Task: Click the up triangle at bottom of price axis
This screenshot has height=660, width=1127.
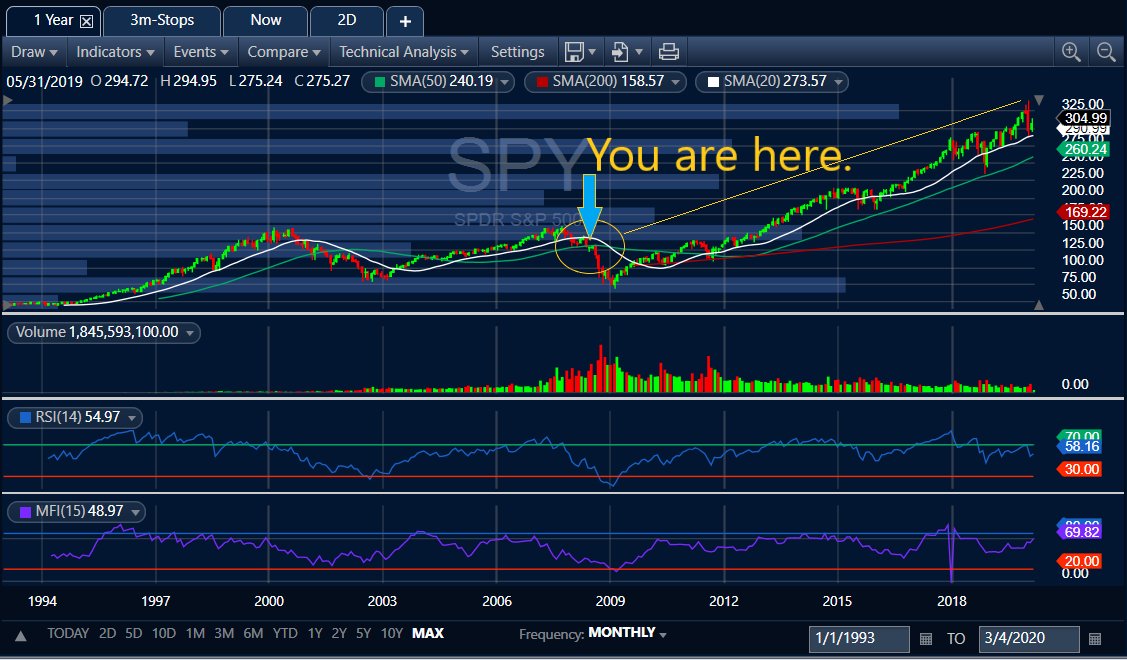Action: click(1039, 305)
